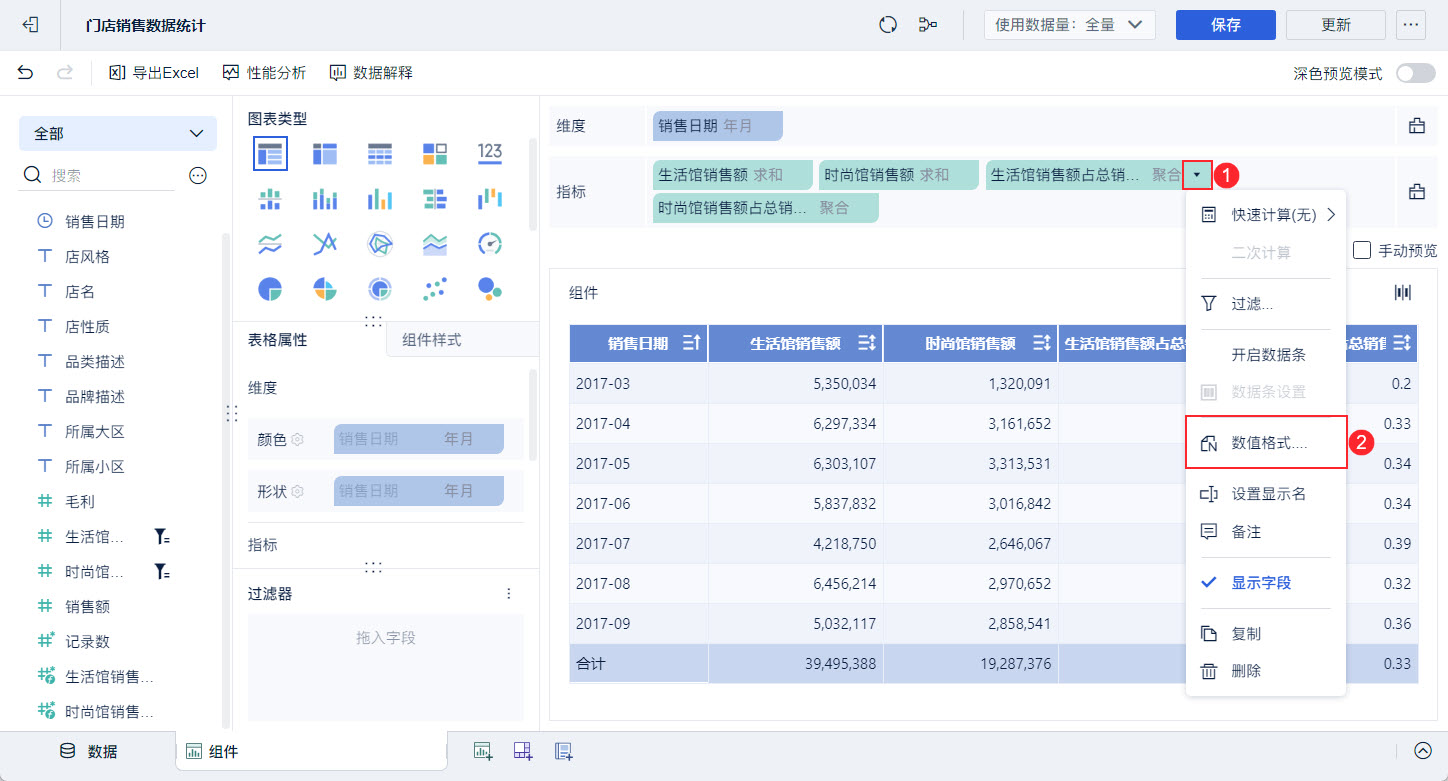Choose 复制 from the context menu
This screenshot has width=1448, height=781.
1267,634
